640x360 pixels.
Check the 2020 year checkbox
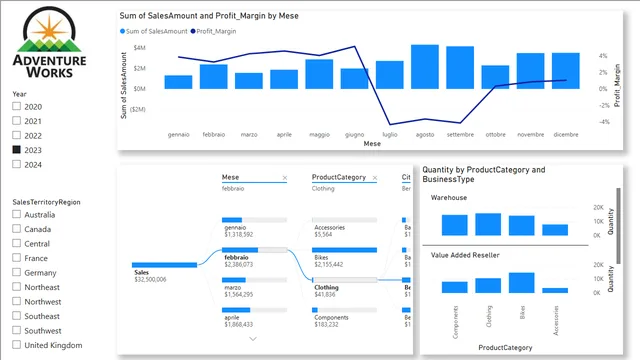pos(16,106)
